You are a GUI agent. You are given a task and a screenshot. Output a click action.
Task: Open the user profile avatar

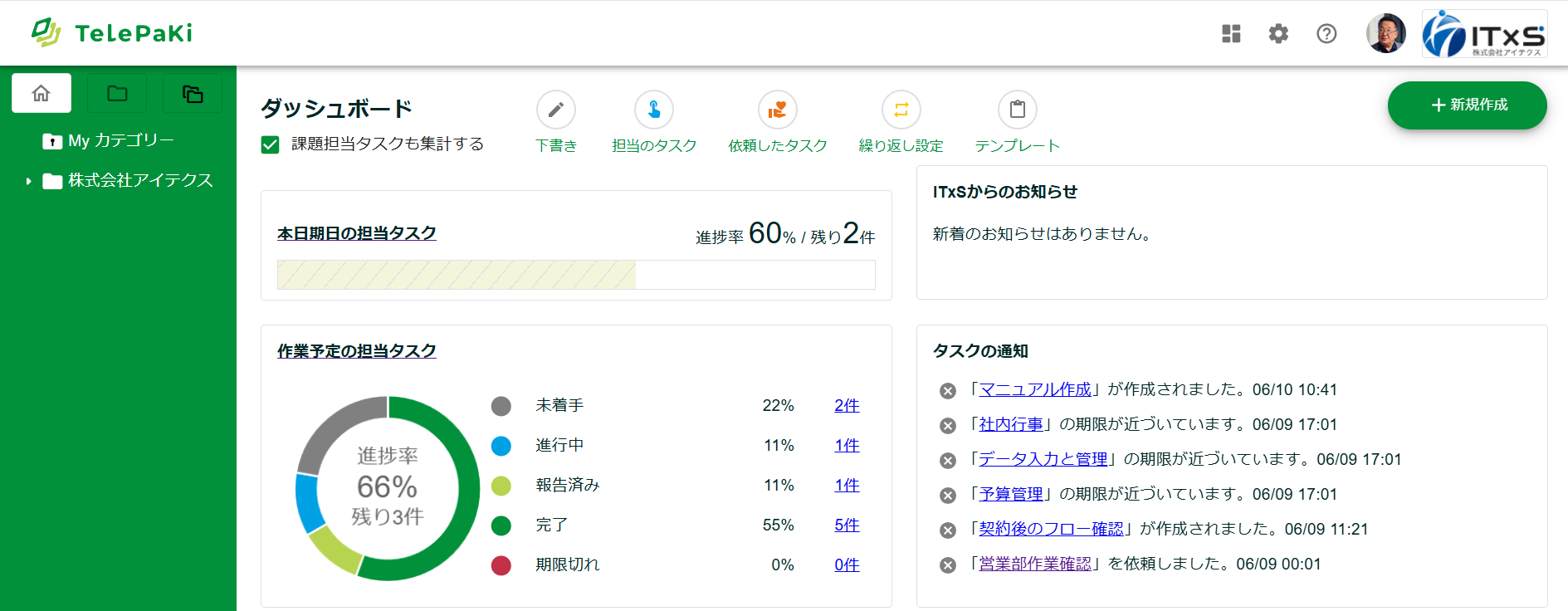click(1385, 34)
